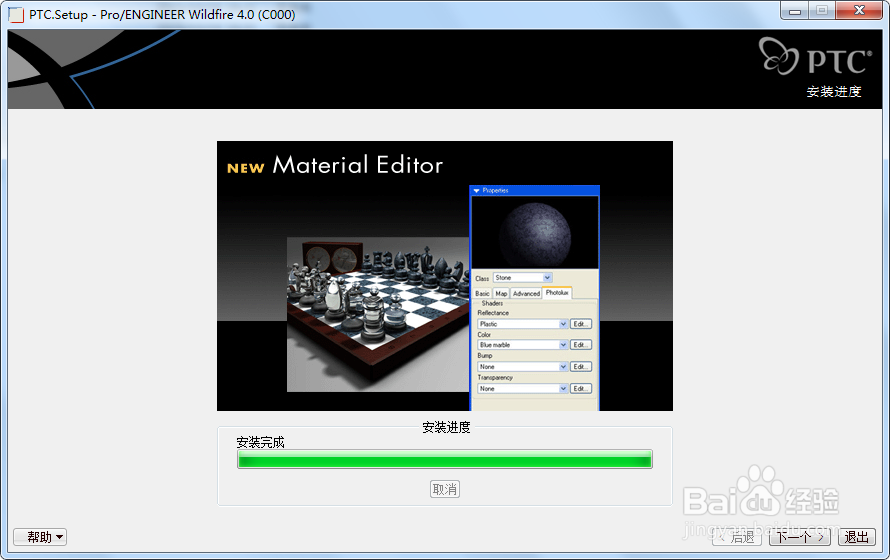Click the PTC.Setup window title icon
Image resolution: width=890 pixels, height=560 pixels.
tap(16, 15)
